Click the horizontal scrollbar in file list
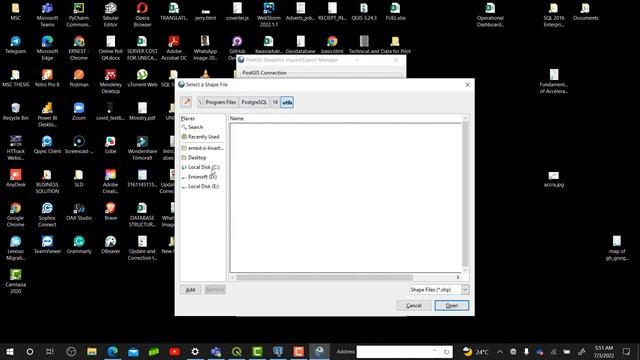Viewport: 640px width, 360px height. [324, 278]
